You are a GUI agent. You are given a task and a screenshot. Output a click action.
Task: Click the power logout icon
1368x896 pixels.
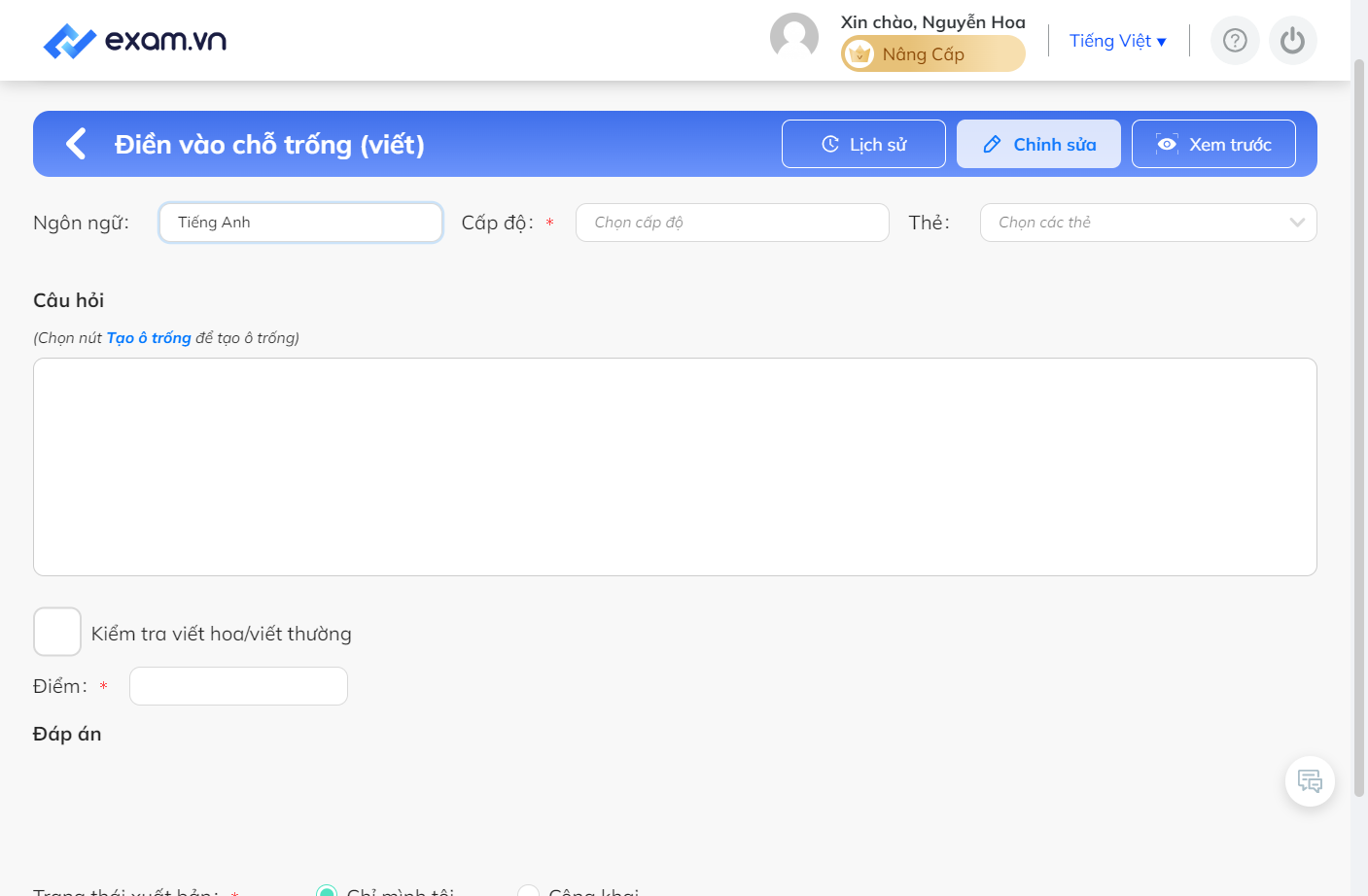click(x=1293, y=41)
